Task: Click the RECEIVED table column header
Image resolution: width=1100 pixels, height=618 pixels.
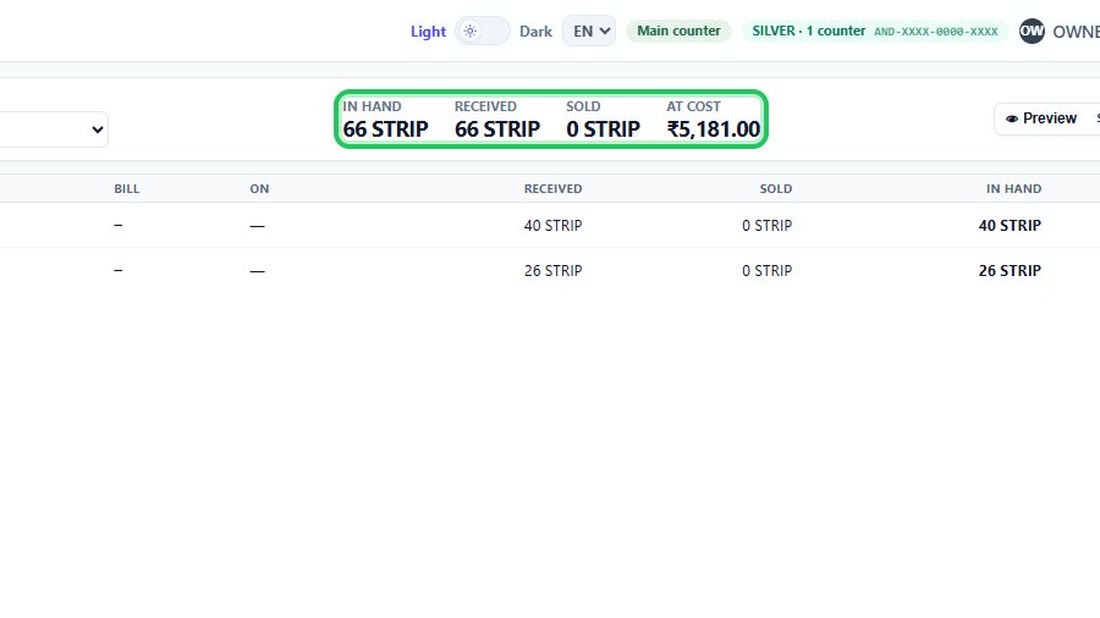Action: pyautogui.click(x=553, y=189)
